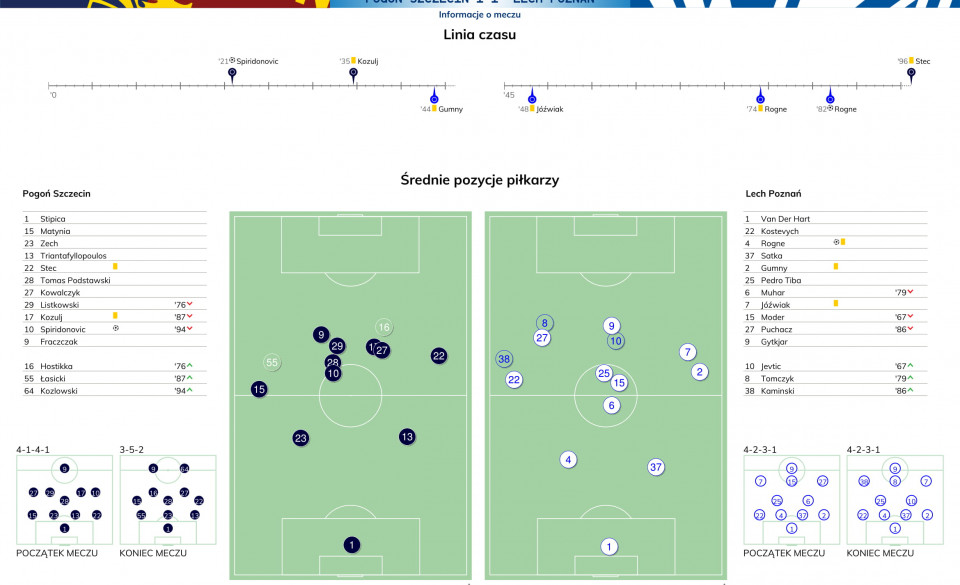The image size is (960, 585).
Task: Open Pogoń POCZĄTEK MECZU 4-1-4-1 formation thumbnail
Action: [x=64, y=500]
